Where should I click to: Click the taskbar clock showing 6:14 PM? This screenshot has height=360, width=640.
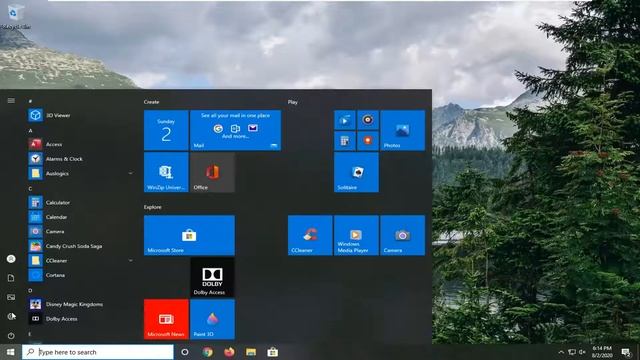[602, 352]
